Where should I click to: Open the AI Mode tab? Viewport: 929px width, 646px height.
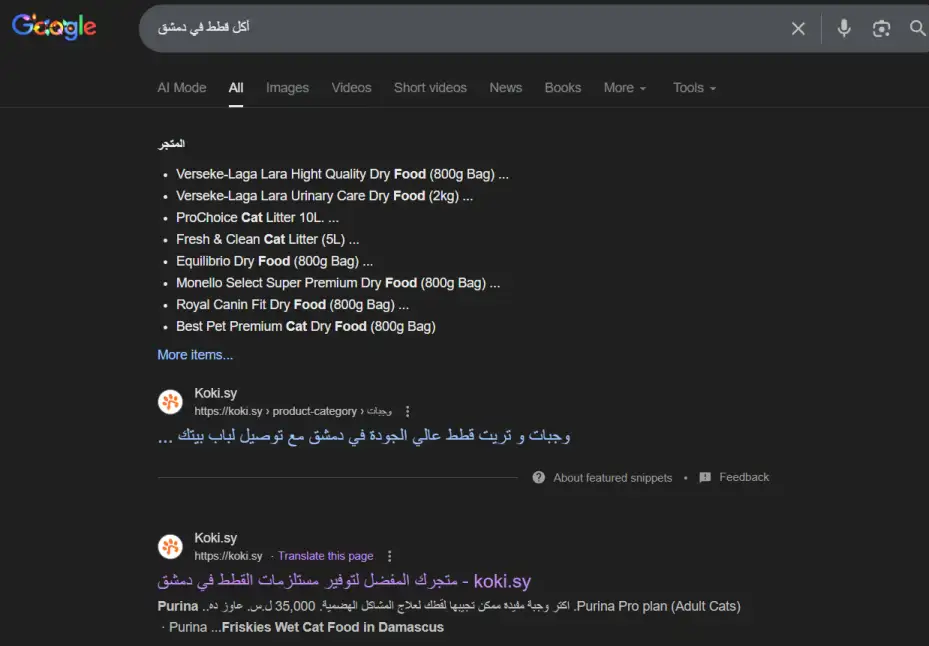(x=182, y=88)
